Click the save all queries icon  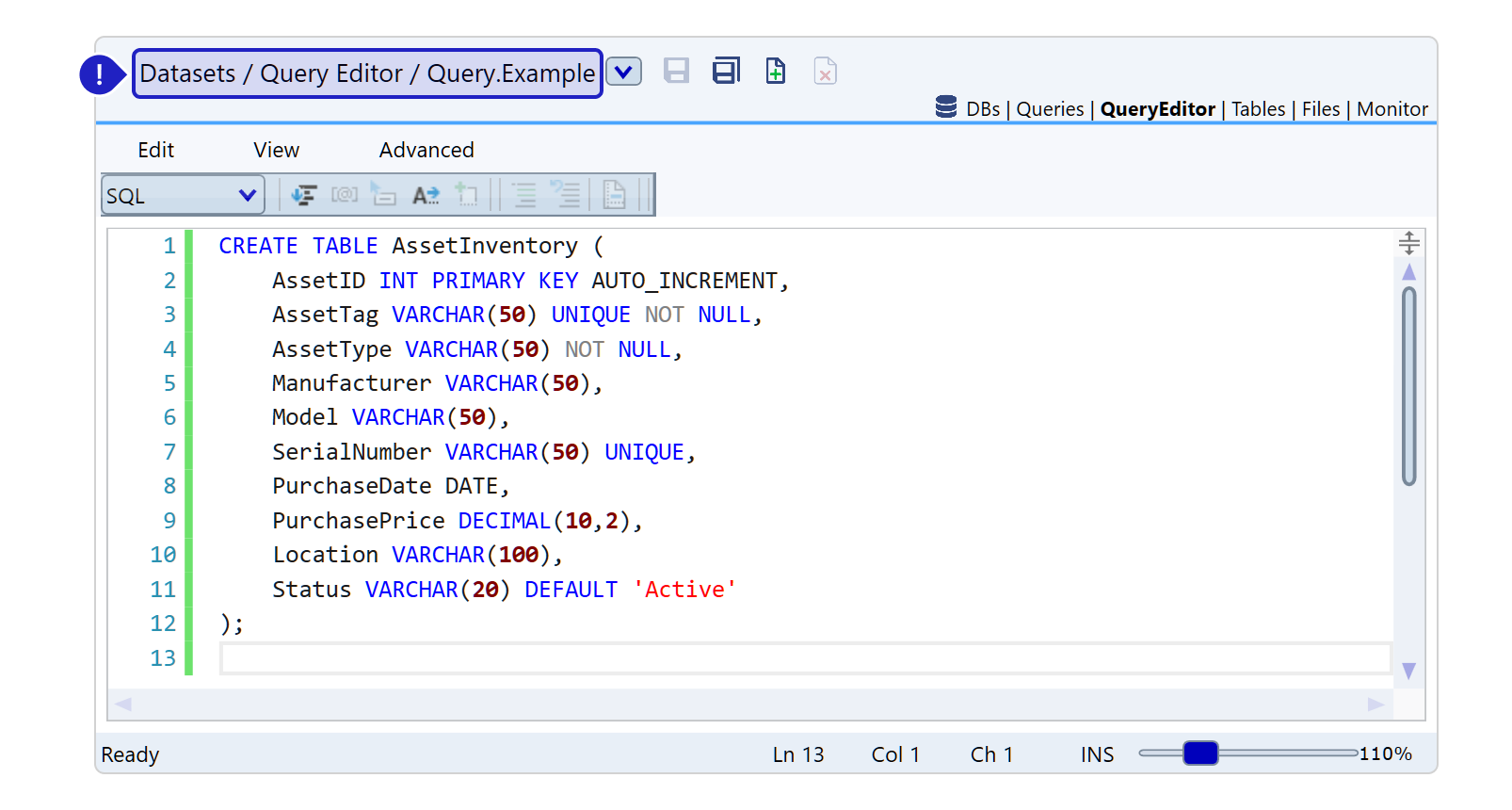[x=726, y=72]
